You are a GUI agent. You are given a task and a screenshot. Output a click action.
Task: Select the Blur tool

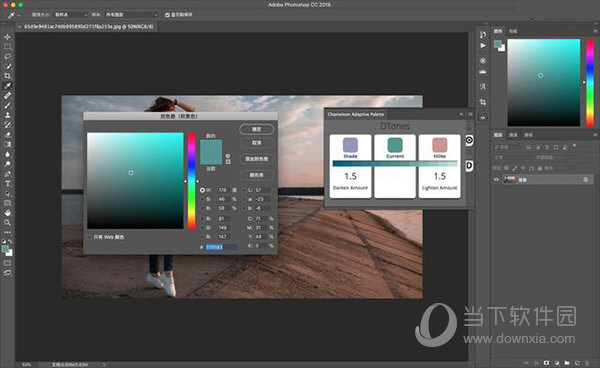(7, 154)
